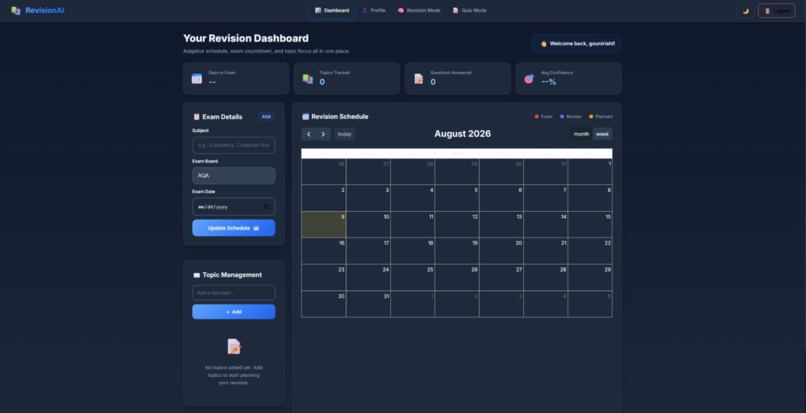
Task: Click the Days to Exam calendar icon
Action: point(197,79)
